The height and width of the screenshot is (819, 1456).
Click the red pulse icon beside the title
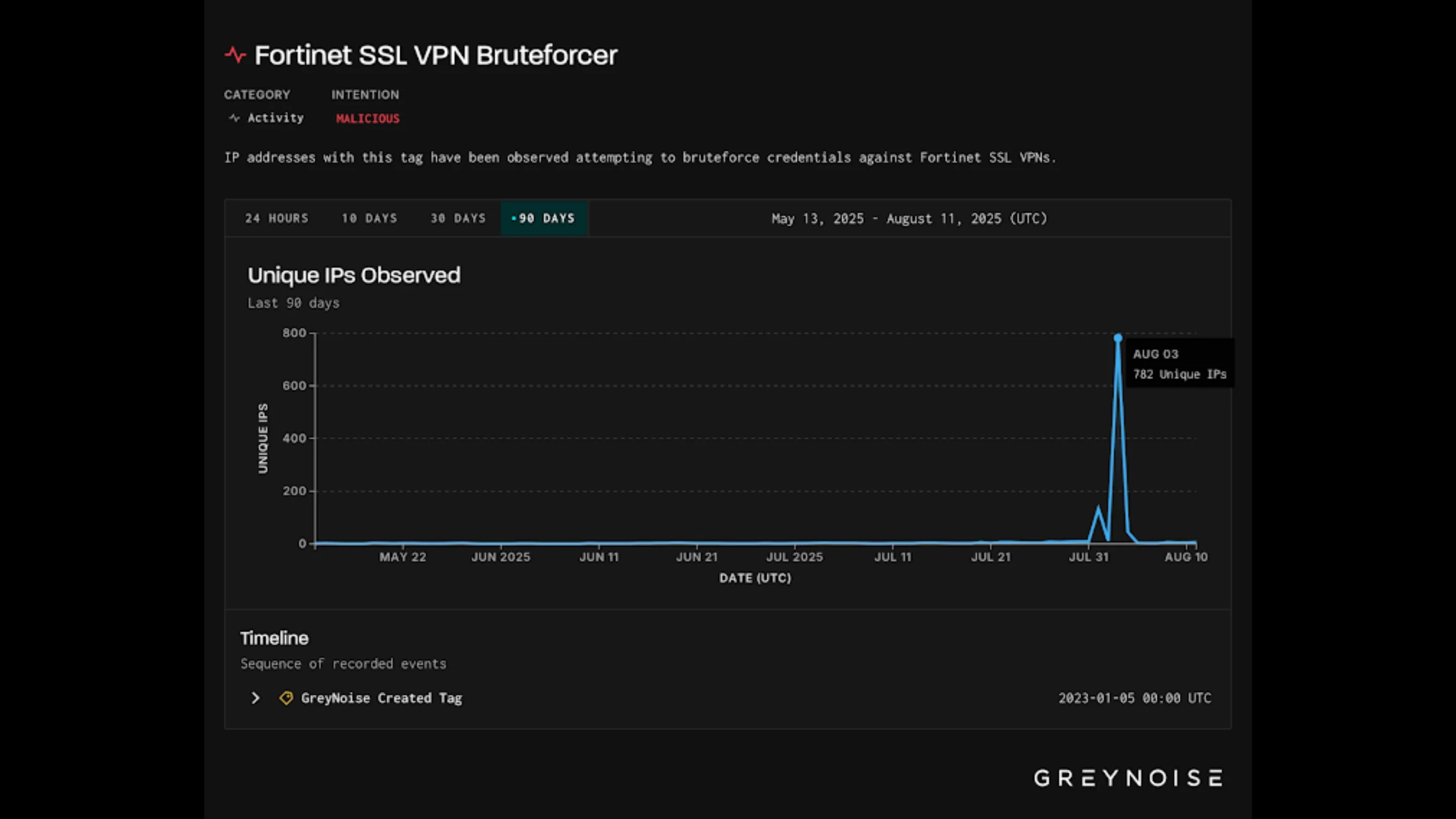coord(235,56)
